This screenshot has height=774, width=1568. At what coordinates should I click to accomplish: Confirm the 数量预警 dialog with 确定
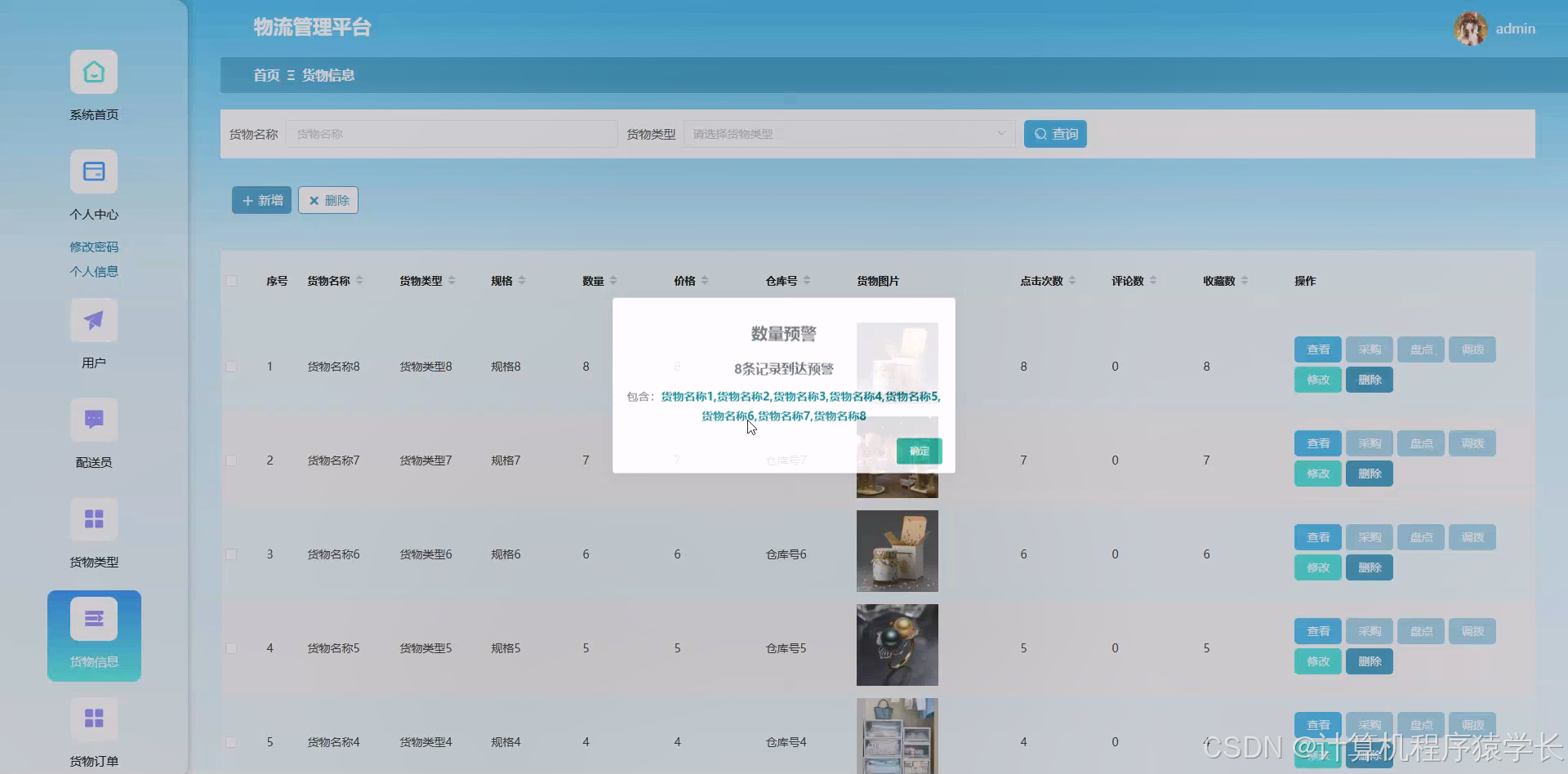tap(920, 451)
